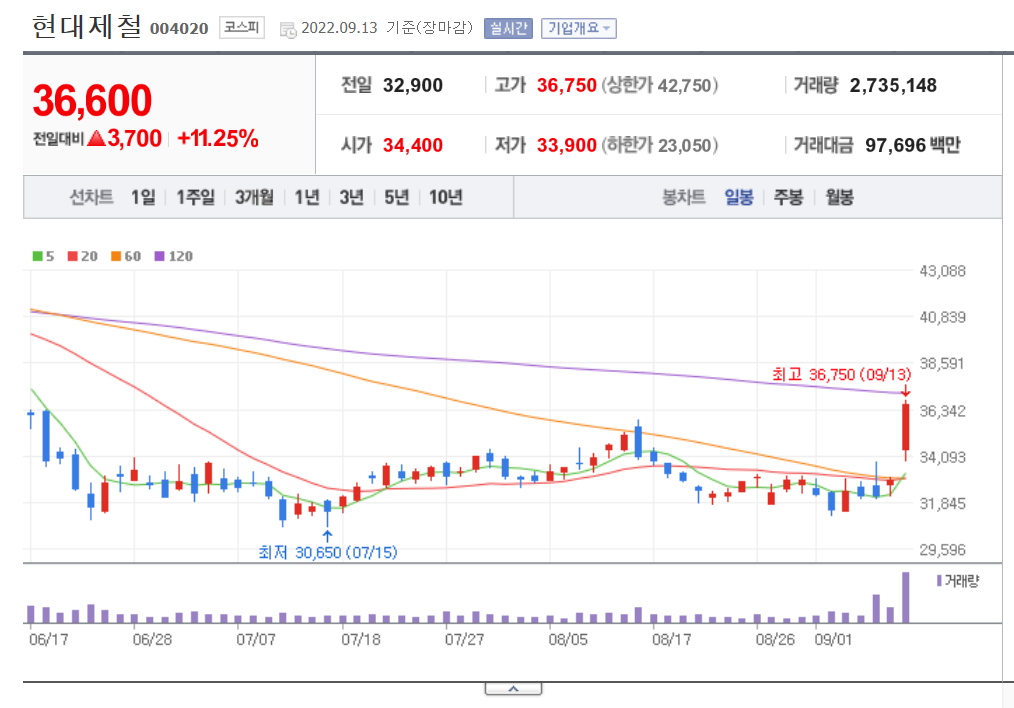
Task: Click the 상한가 42,750 text
Action: click(x=660, y=85)
